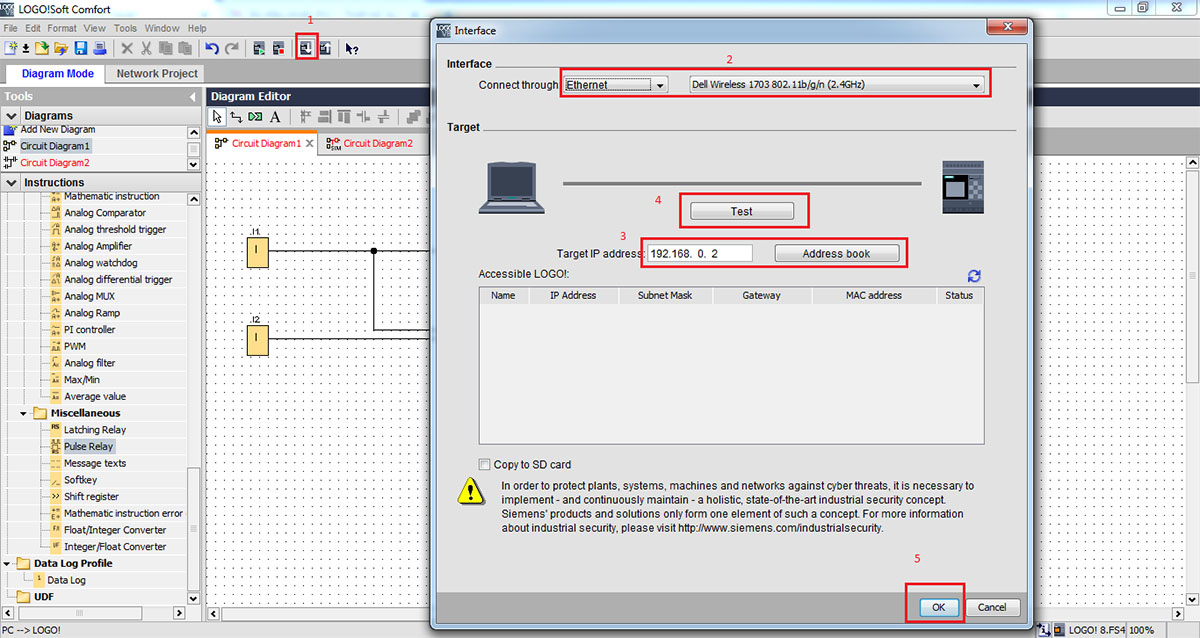Switch to the Network Project tab

157,73
